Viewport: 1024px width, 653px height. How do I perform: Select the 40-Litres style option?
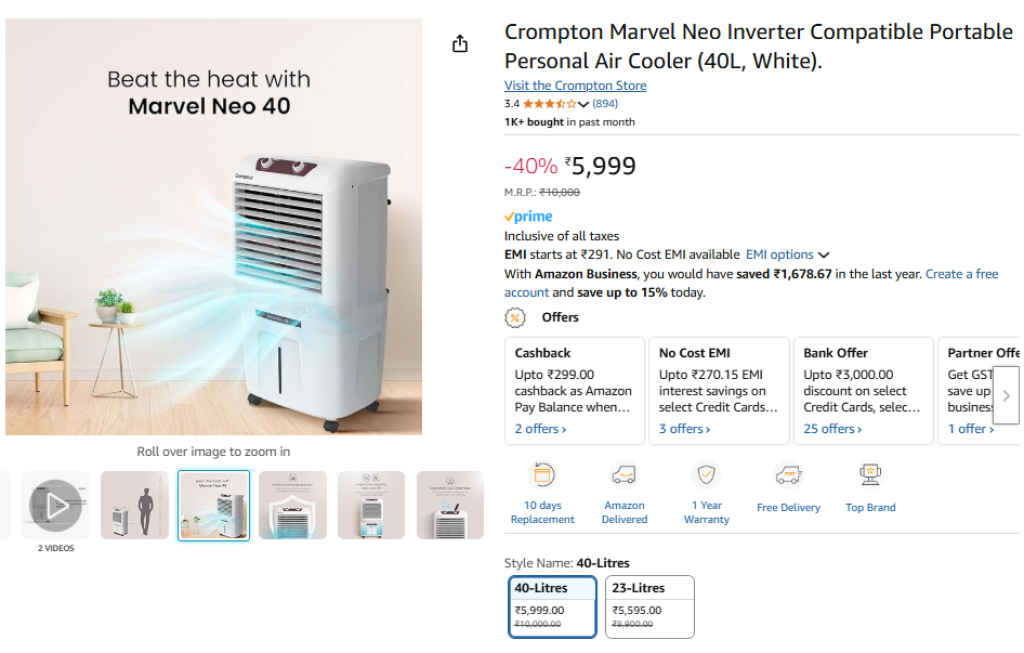pos(552,606)
